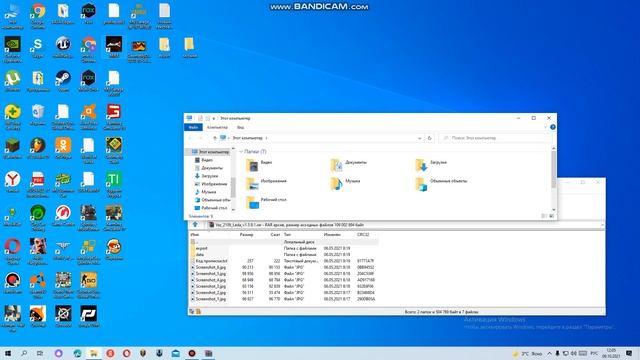Launch the FL Studio desktop shortcut
Screen dimensions: 640x360
(x=38, y=149)
